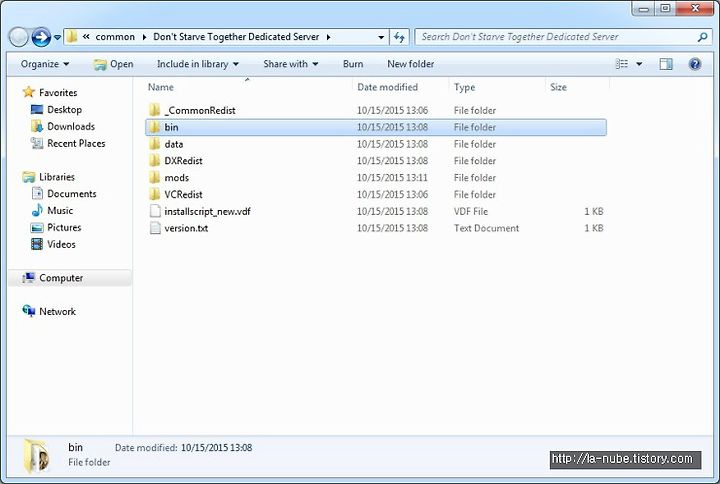Click the Desktop monitor icon in Favorites
Screen dimensions: 720x484
click(37, 109)
